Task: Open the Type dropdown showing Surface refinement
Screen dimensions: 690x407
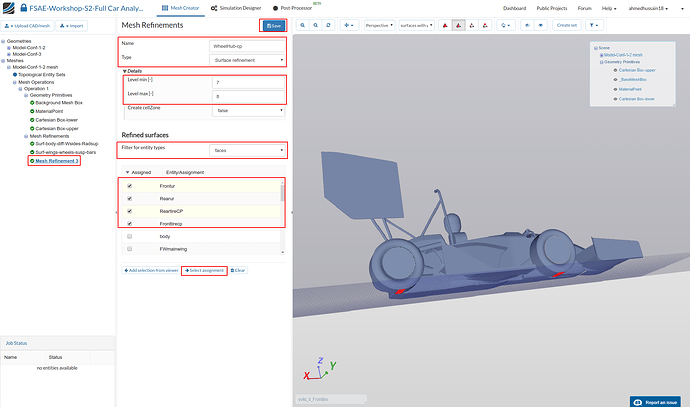Action: pos(247,59)
